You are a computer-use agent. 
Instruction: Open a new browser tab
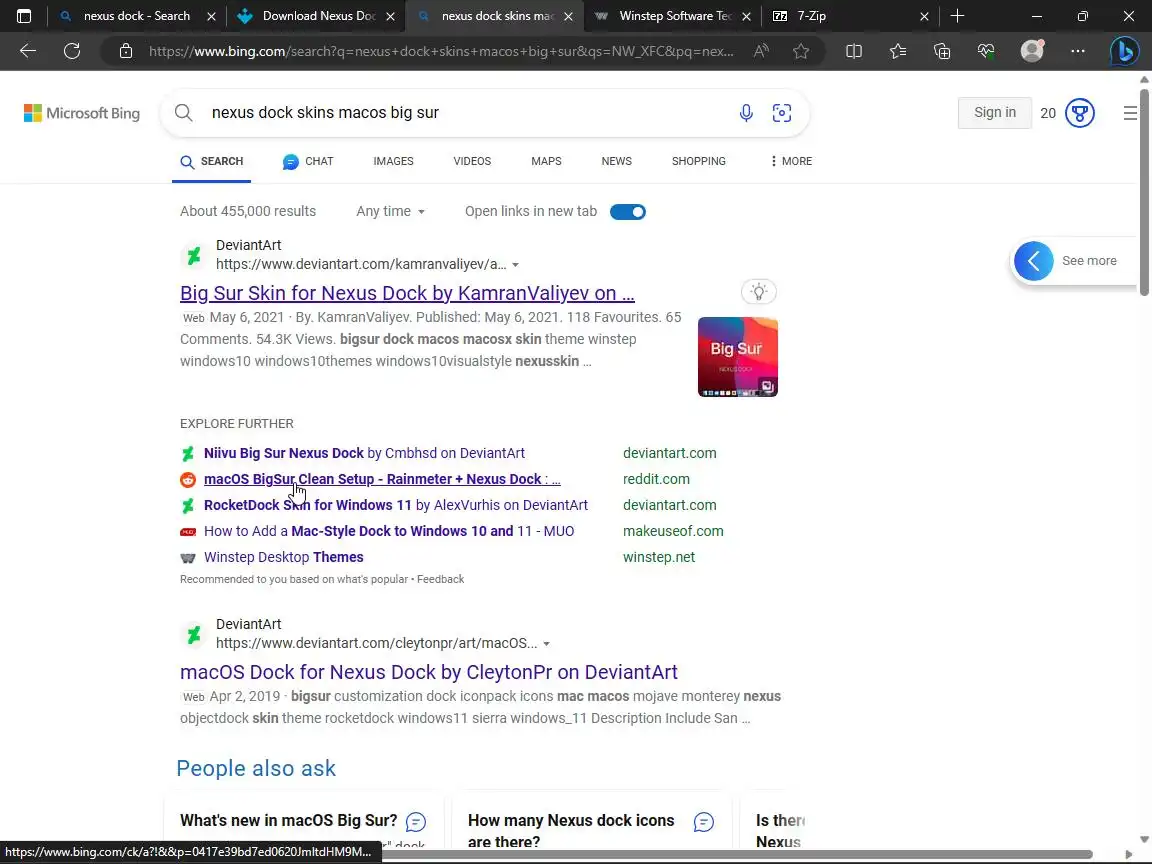coord(957,15)
